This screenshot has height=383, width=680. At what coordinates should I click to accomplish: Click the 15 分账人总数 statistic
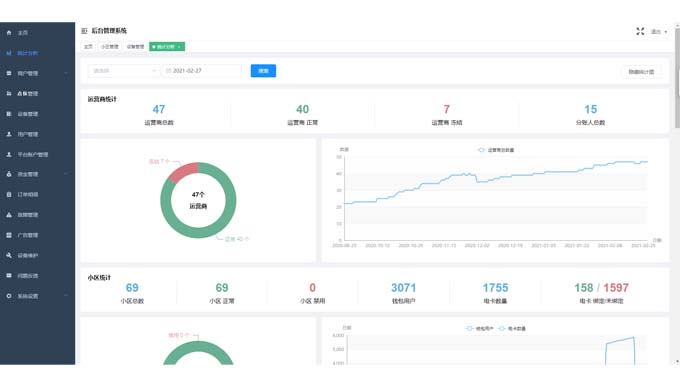(x=590, y=115)
